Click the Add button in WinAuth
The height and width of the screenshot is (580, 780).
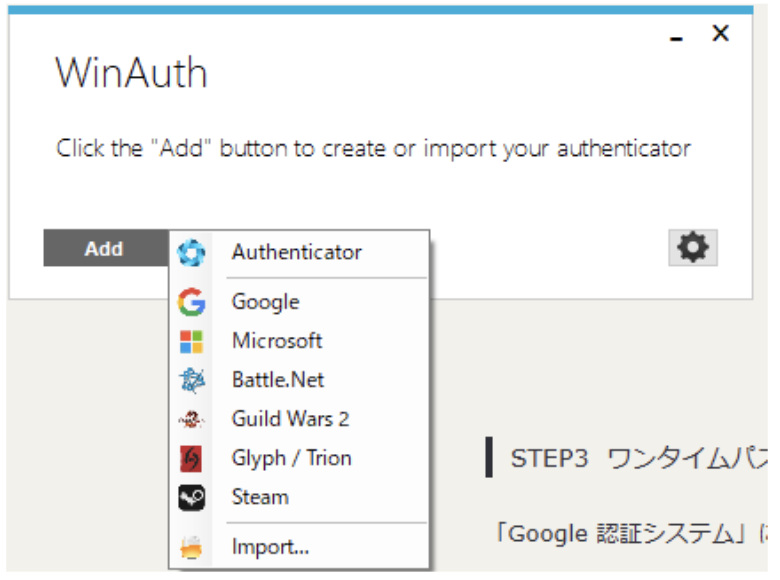tap(106, 248)
